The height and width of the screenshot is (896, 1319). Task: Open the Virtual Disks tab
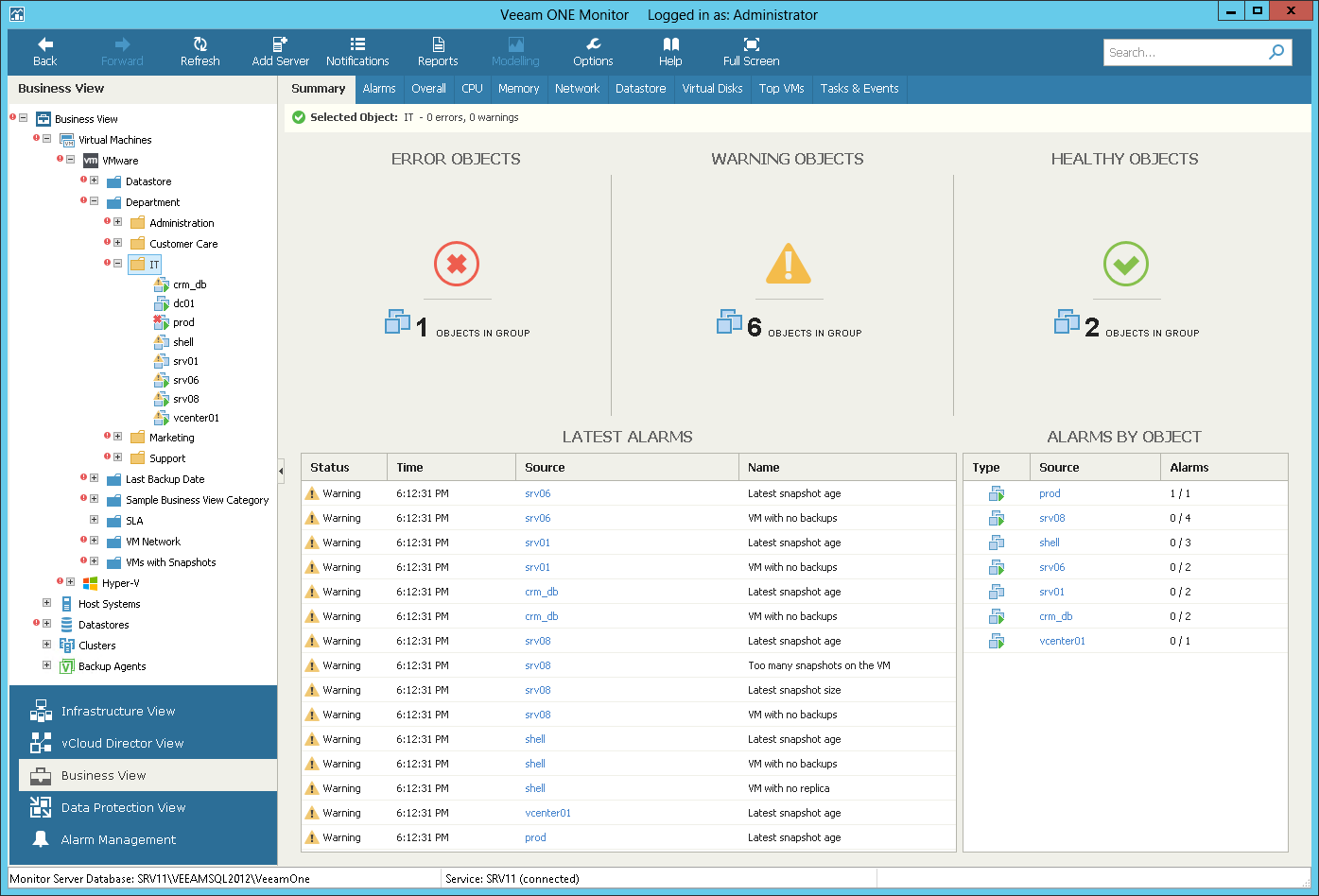coord(712,89)
